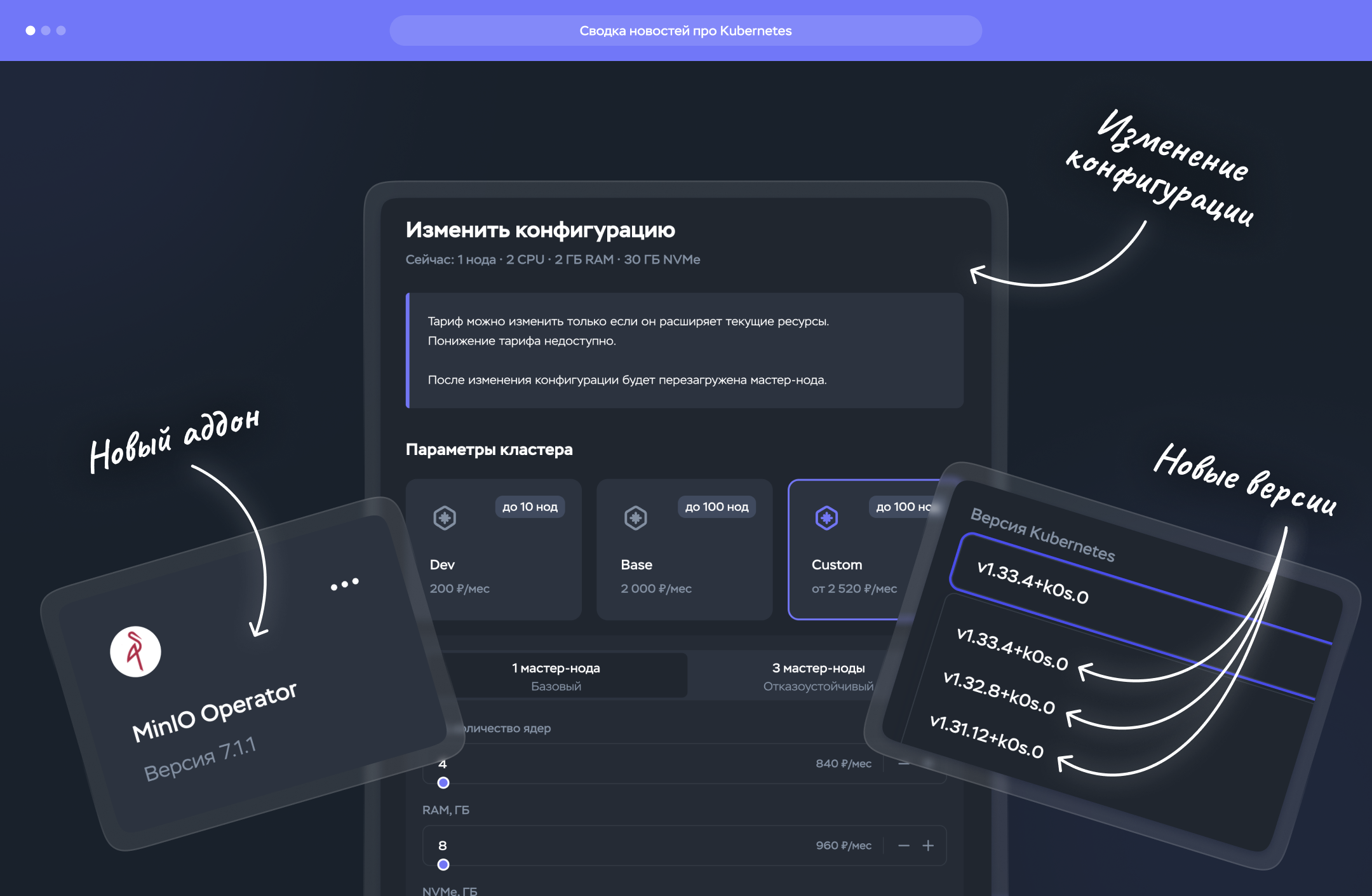Click plus stepper in RAM field
1372x896 pixels.
click(x=928, y=846)
